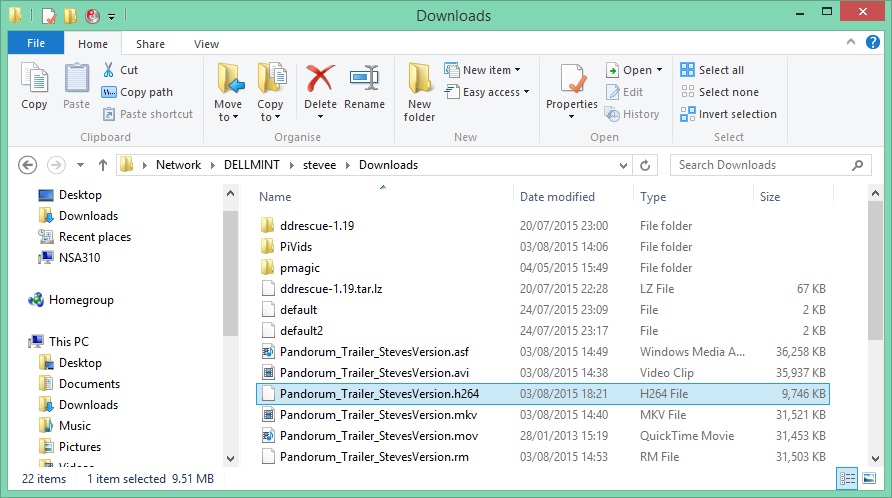Click the Up one level arrow
This screenshot has width=892, height=498.
pyautogui.click(x=102, y=165)
